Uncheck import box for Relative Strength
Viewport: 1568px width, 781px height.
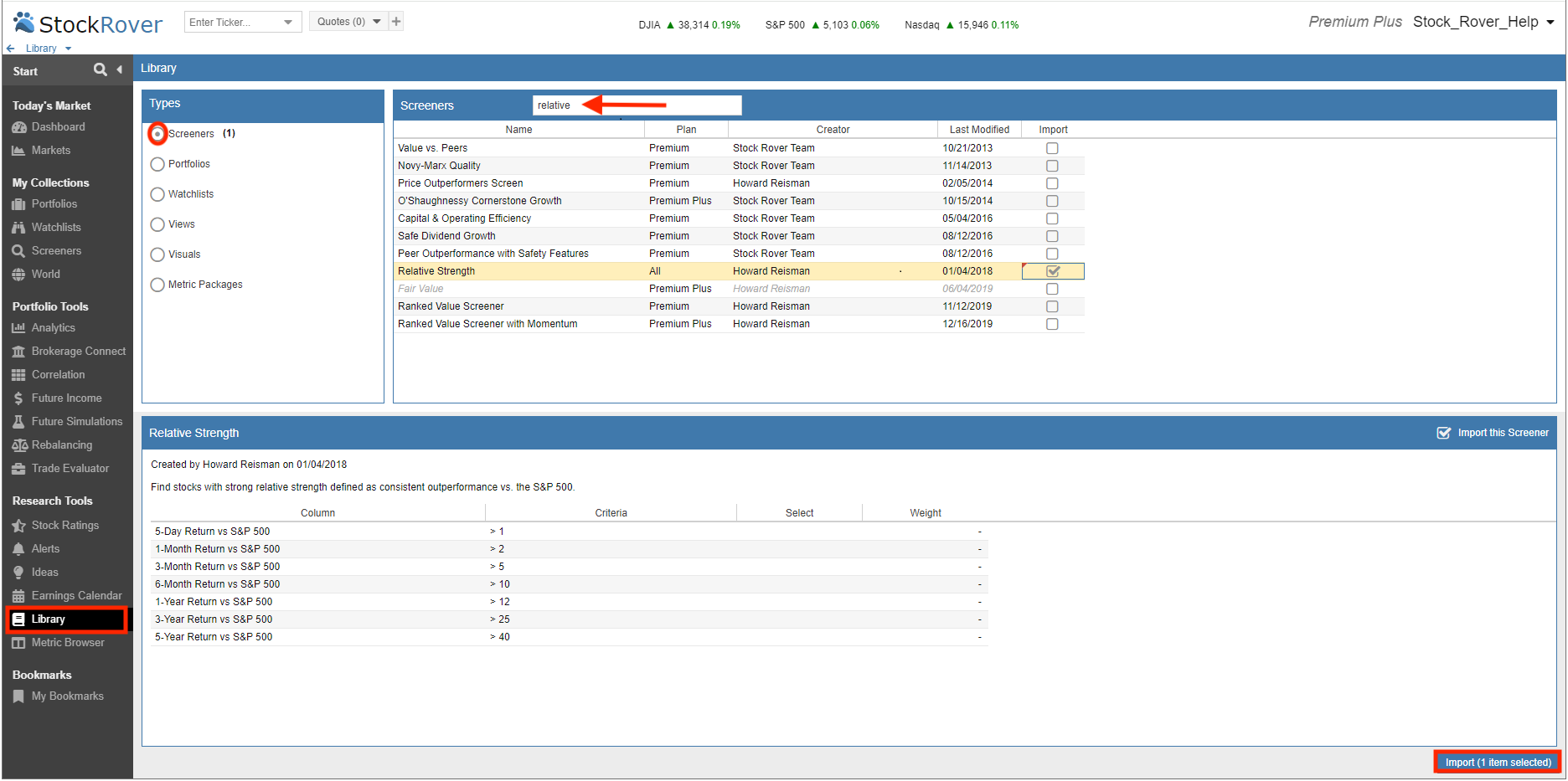(x=1053, y=271)
